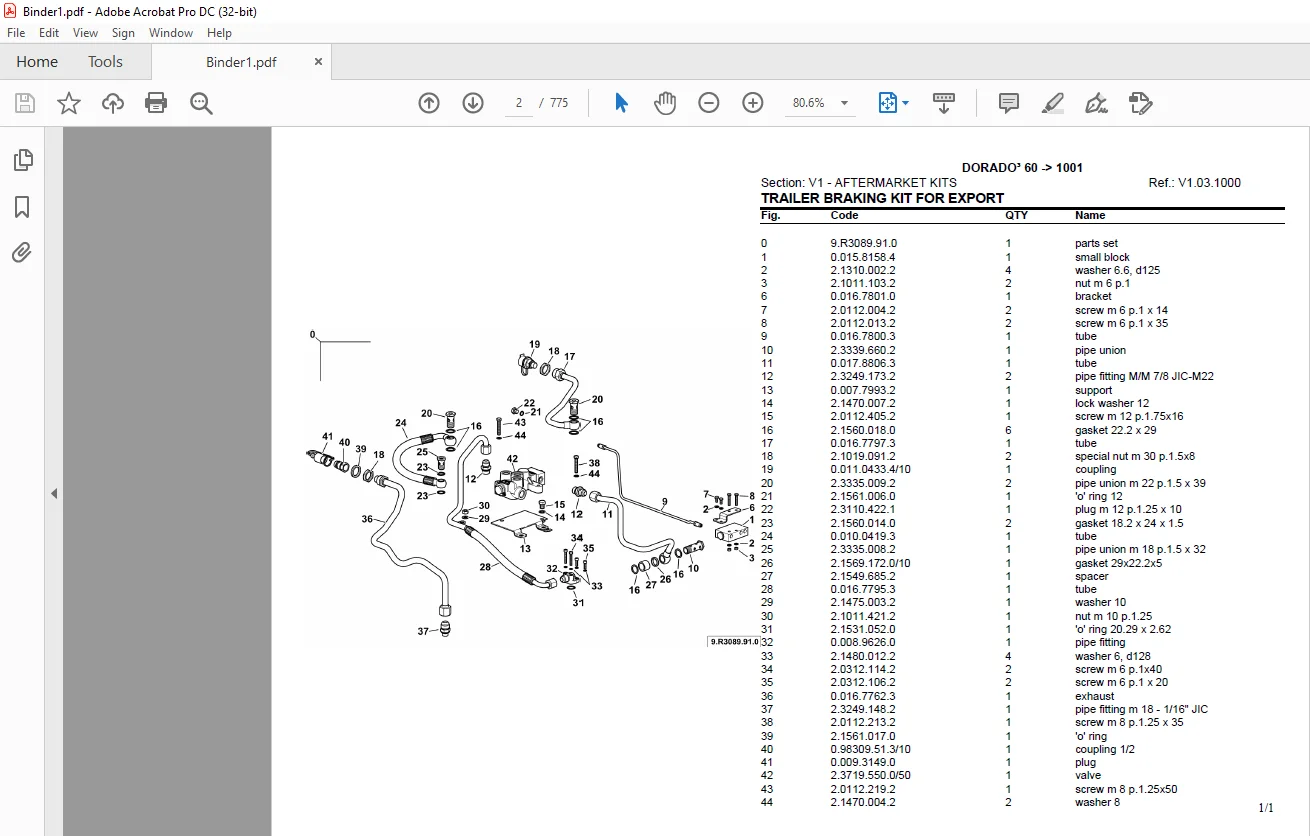The image size is (1310, 836).
Task: Open the find text magnifier tool
Action: click(x=201, y=103)
